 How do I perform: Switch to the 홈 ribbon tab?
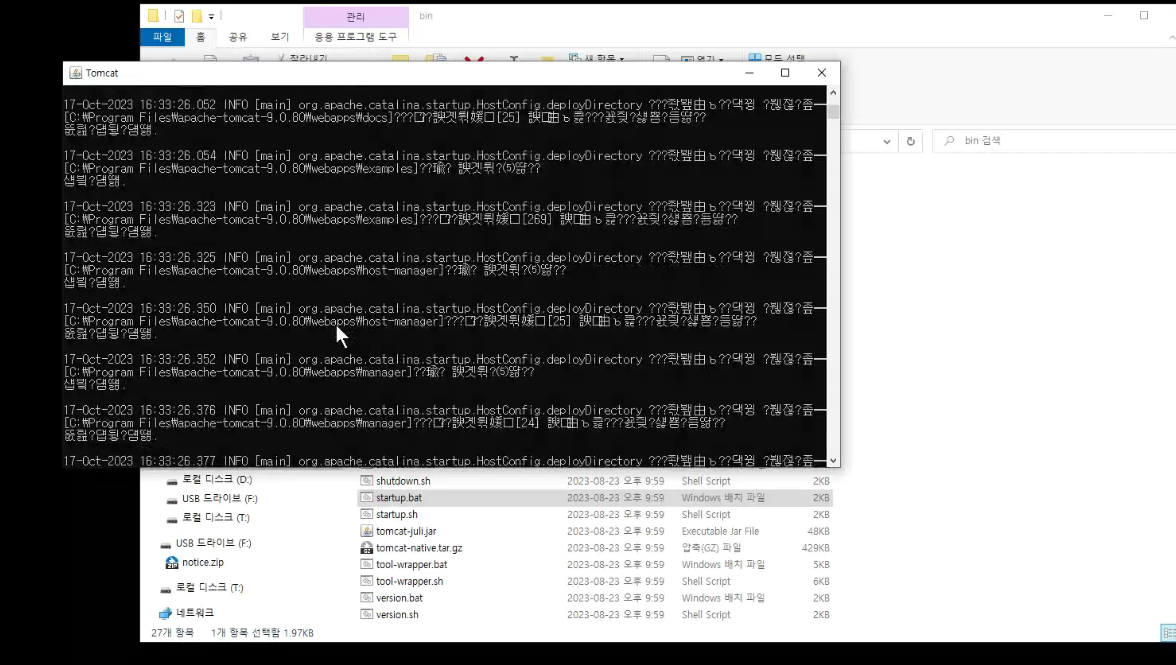click(200, 37)
